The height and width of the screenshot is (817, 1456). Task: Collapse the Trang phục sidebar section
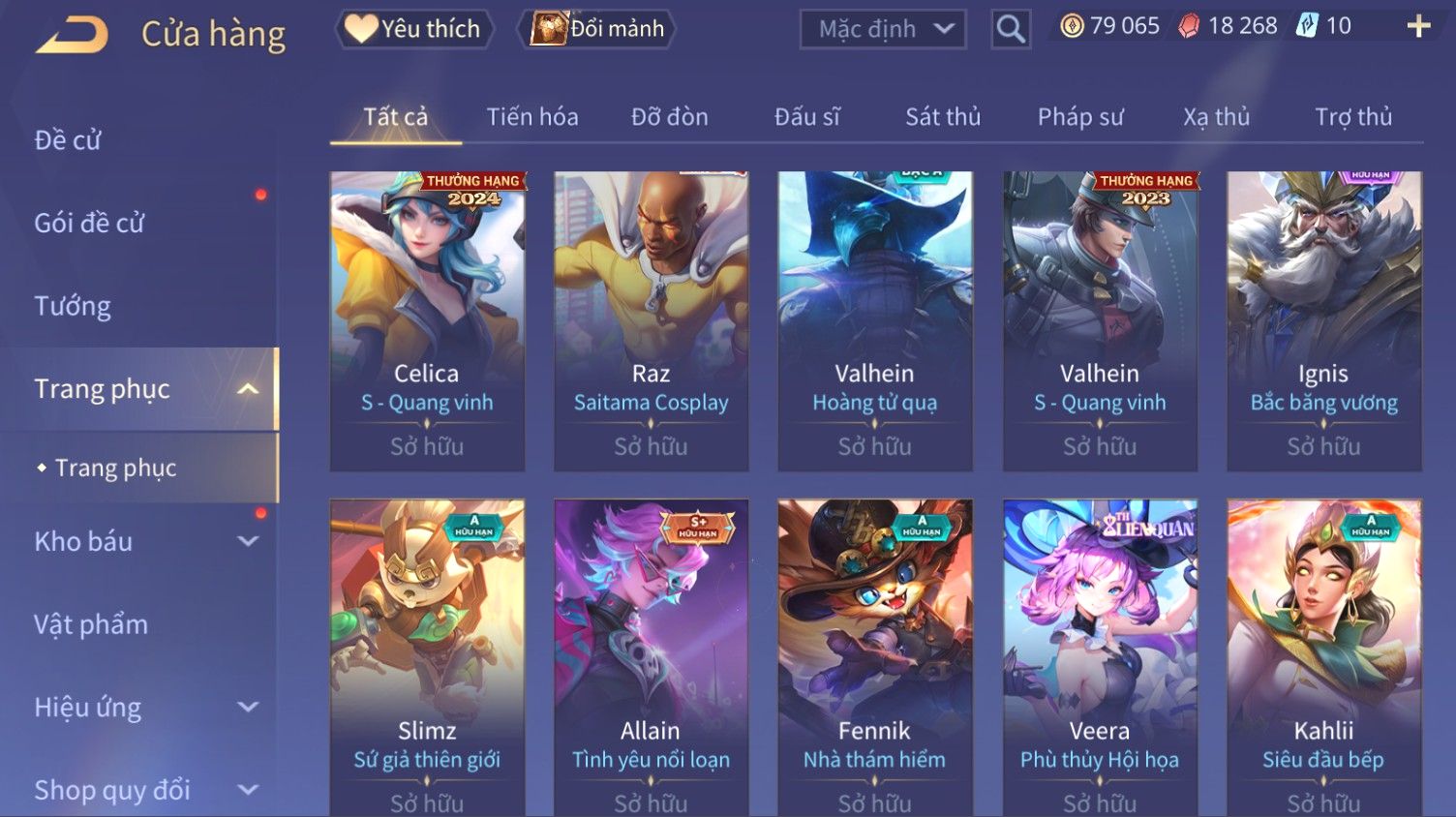[x=248, y=389]
